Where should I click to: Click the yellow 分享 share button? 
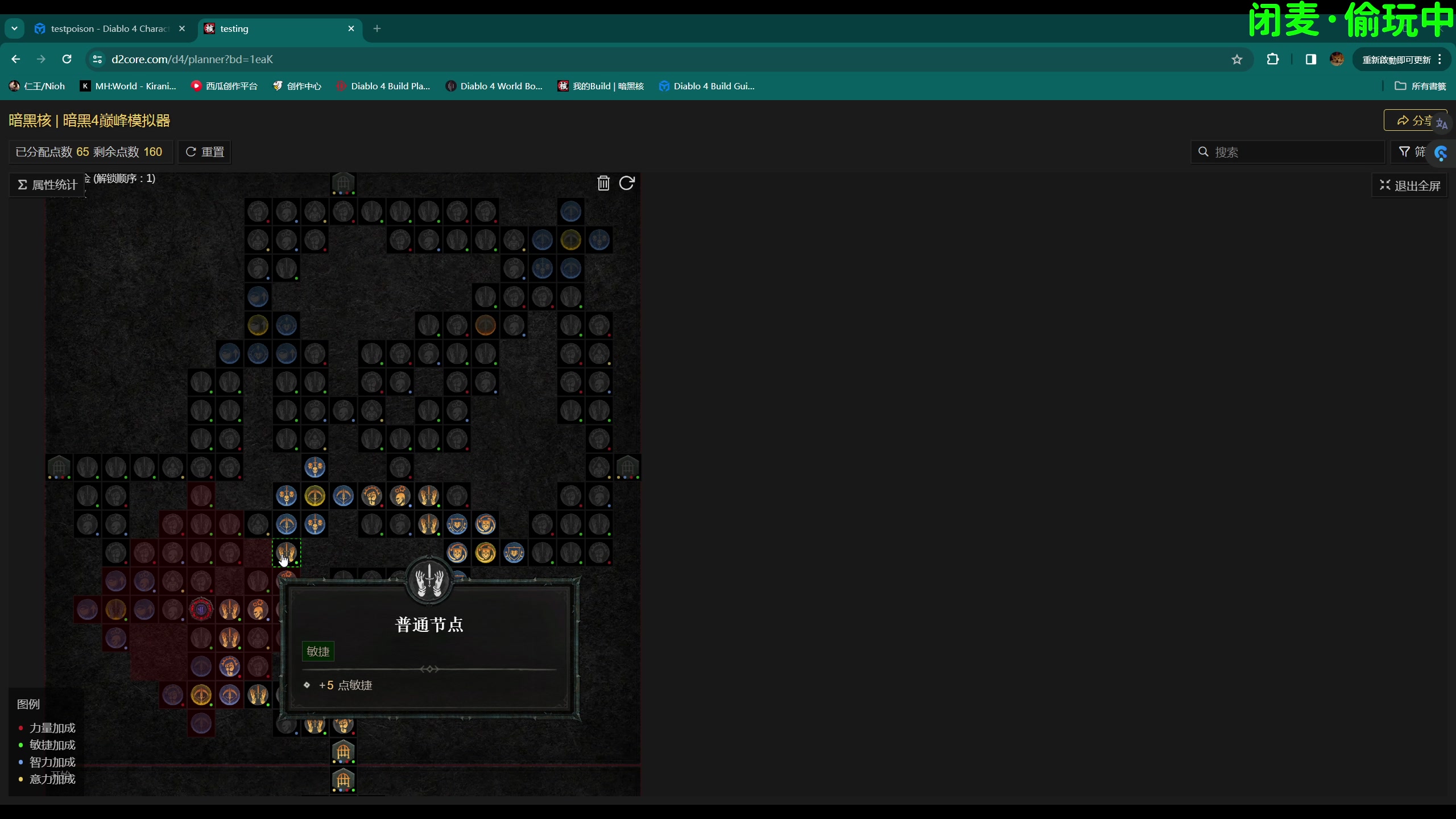(1416, 121)
